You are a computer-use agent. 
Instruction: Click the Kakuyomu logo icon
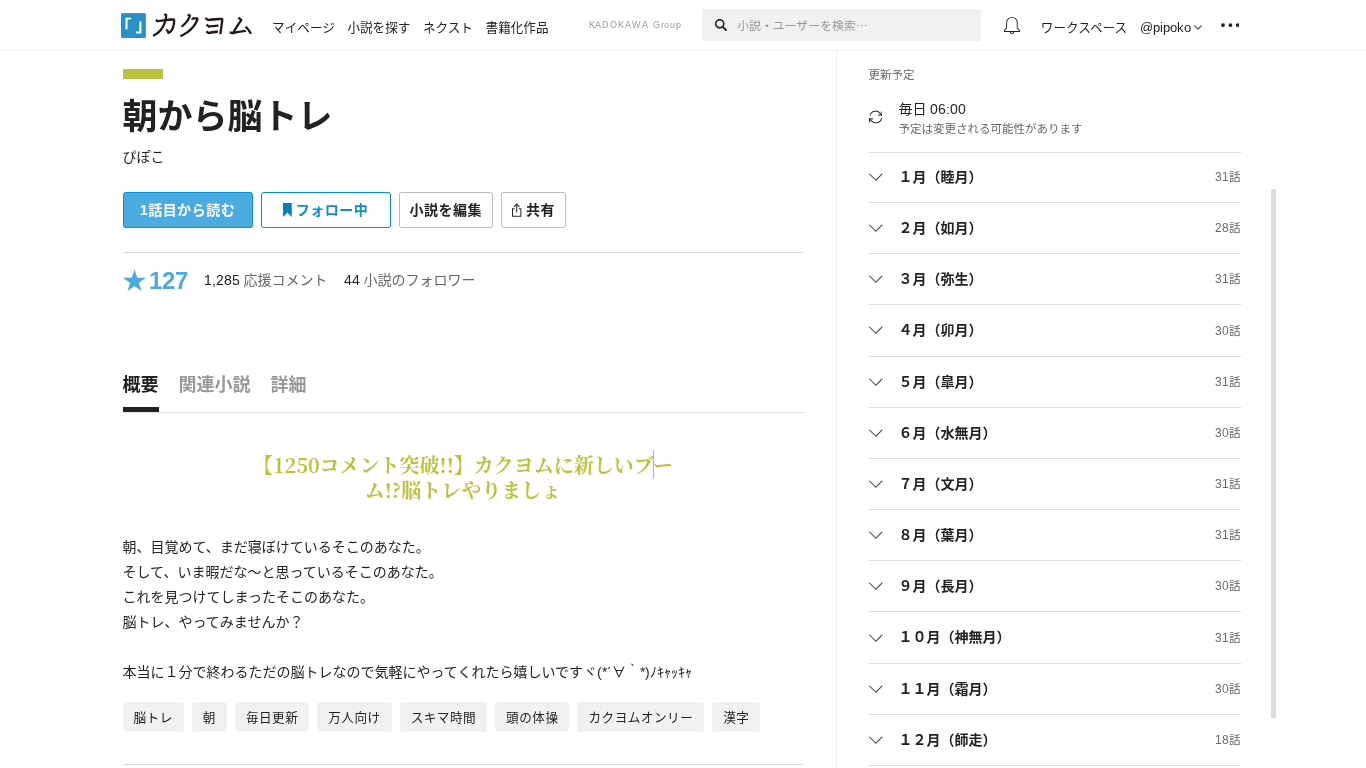[134, 26]
